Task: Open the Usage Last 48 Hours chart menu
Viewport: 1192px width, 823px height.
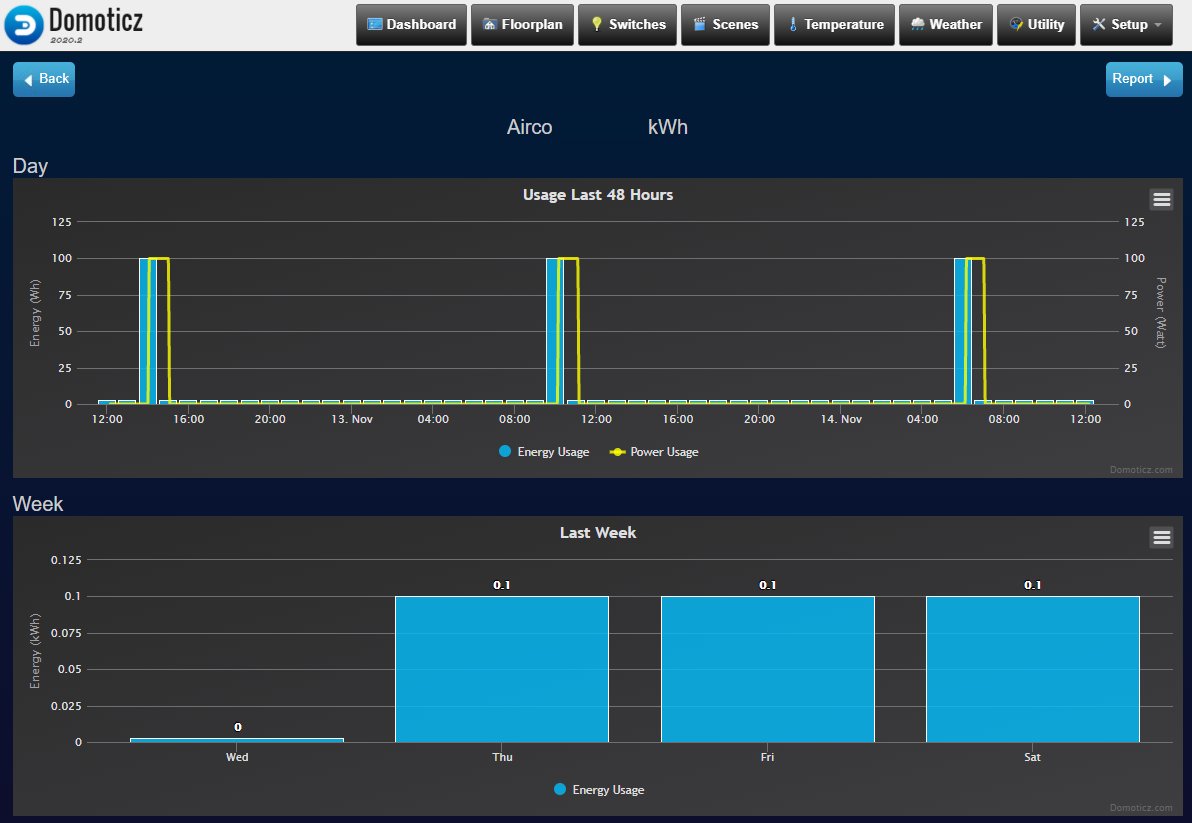Action: click(1162, 199)
